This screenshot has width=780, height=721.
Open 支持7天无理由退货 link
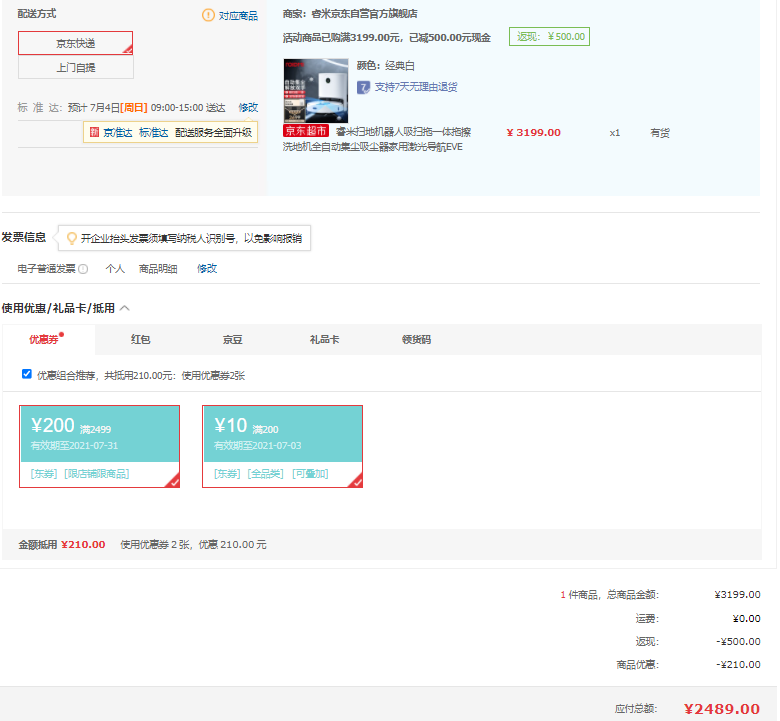pos(416,87)
